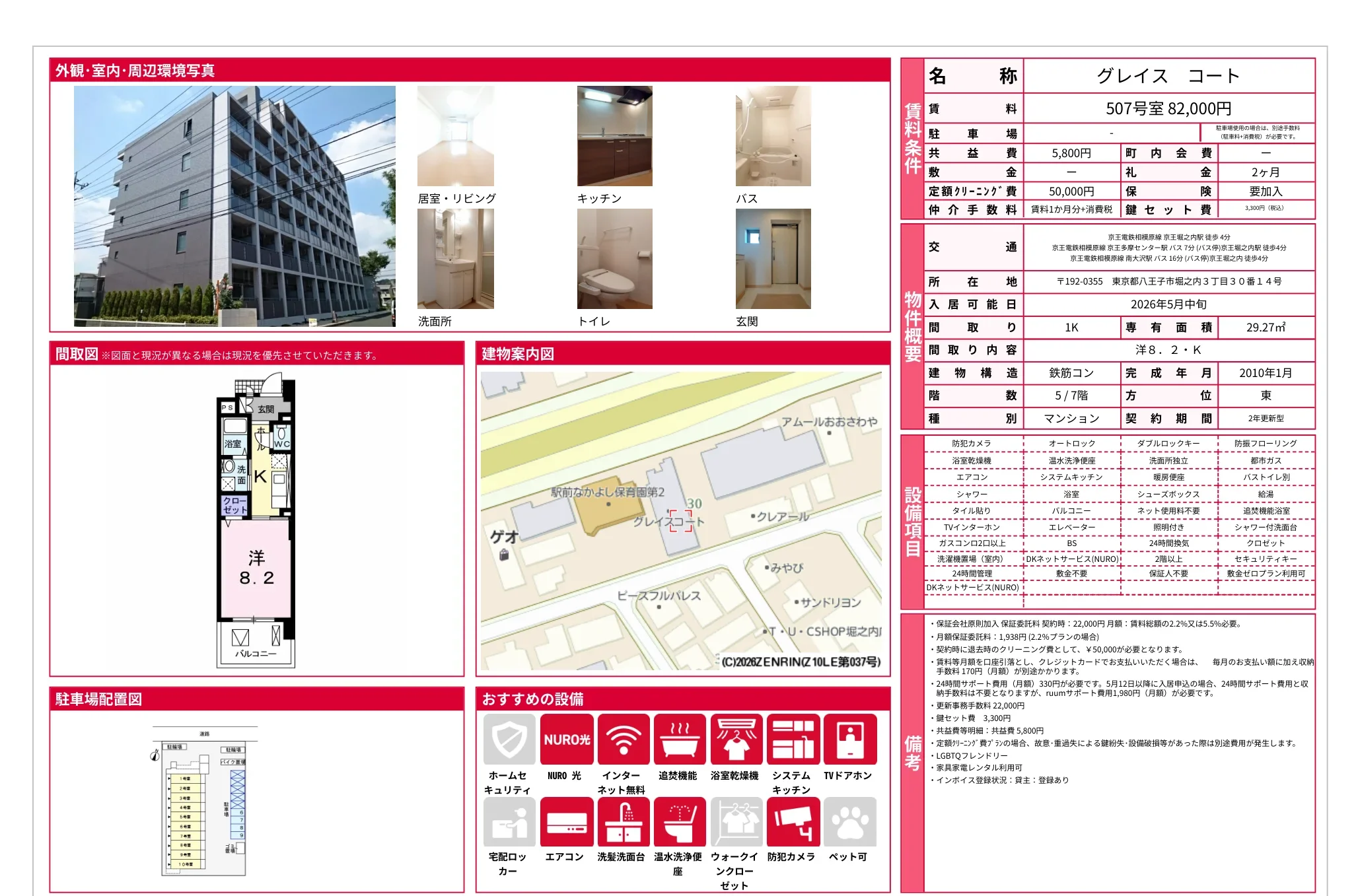Open the 玄関 entrance photo thumbnail

tap(773, 259)
